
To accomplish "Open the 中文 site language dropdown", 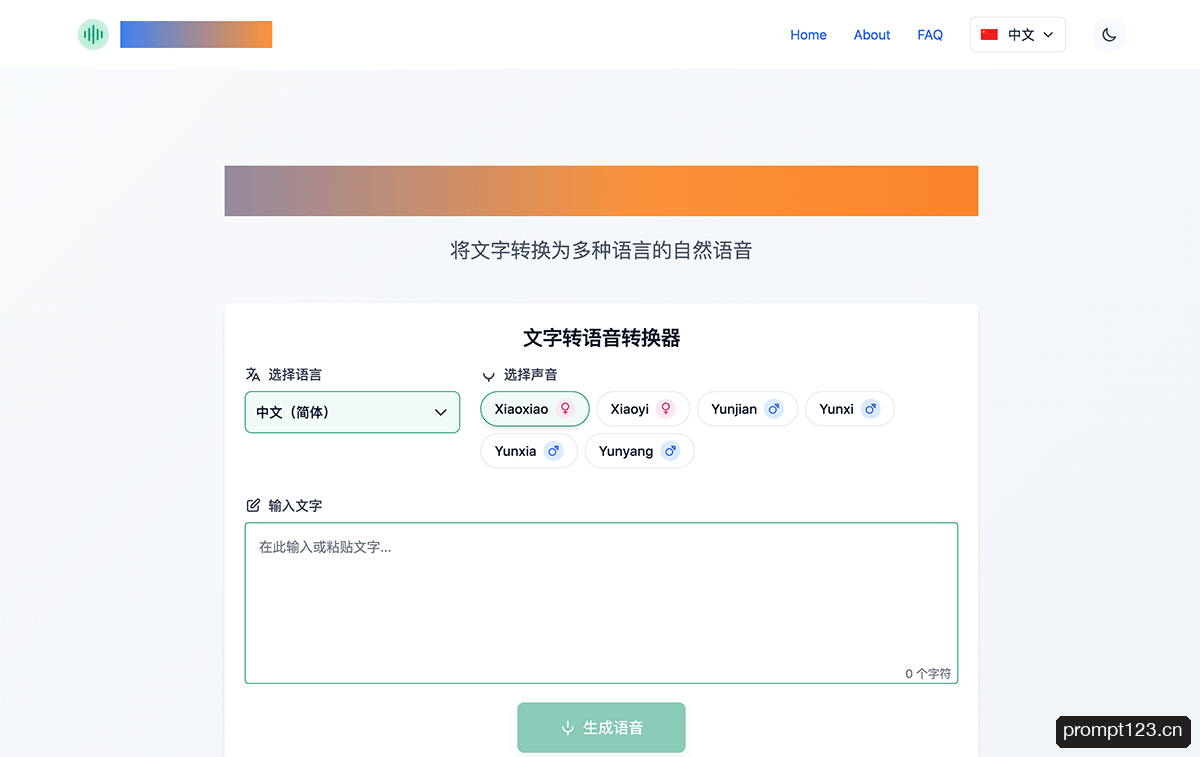I will click(1017, 35).
